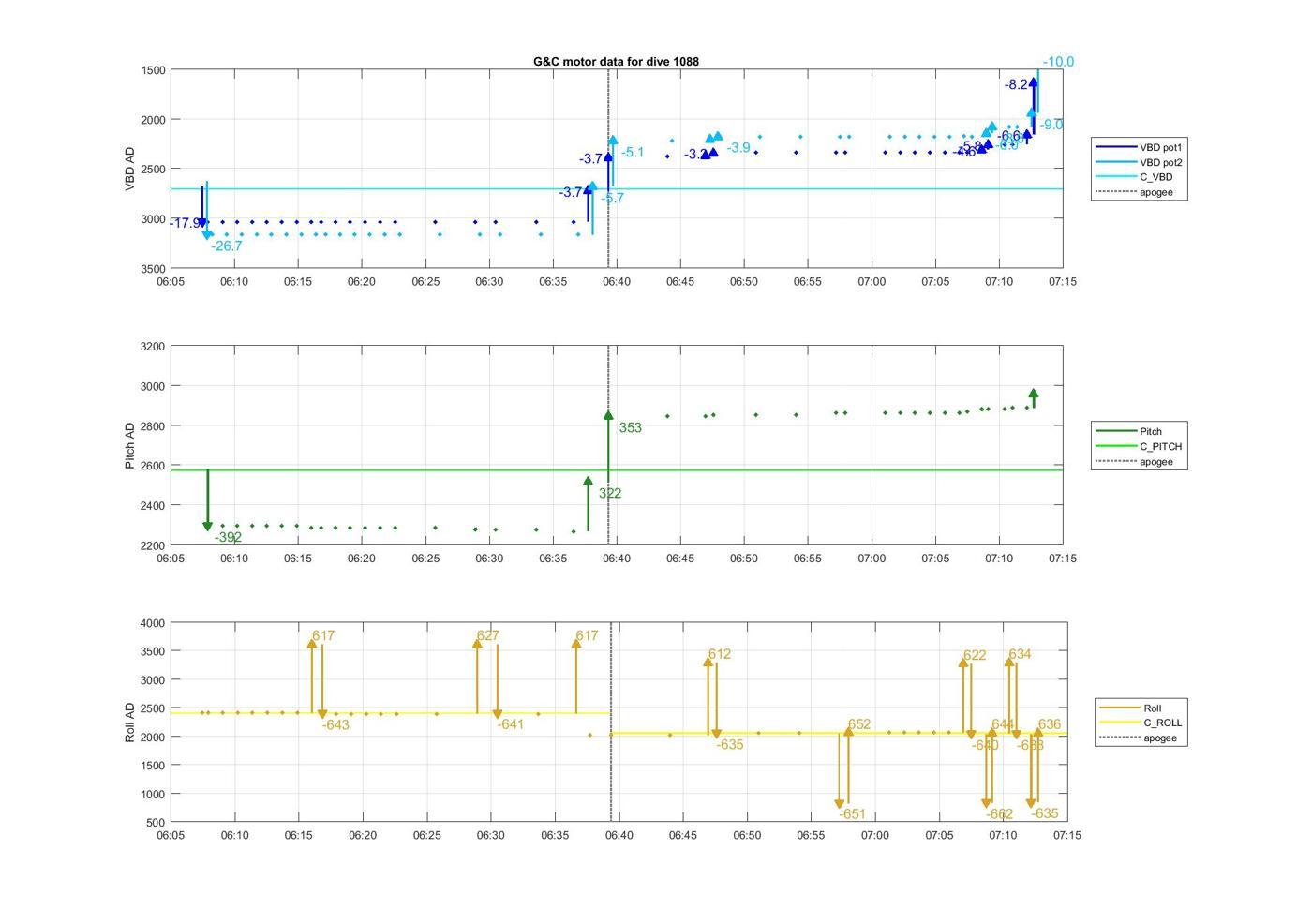Click the "2600" tick on the Pitch axis
Screen dimensions: 1312x924
click(152, 466)
